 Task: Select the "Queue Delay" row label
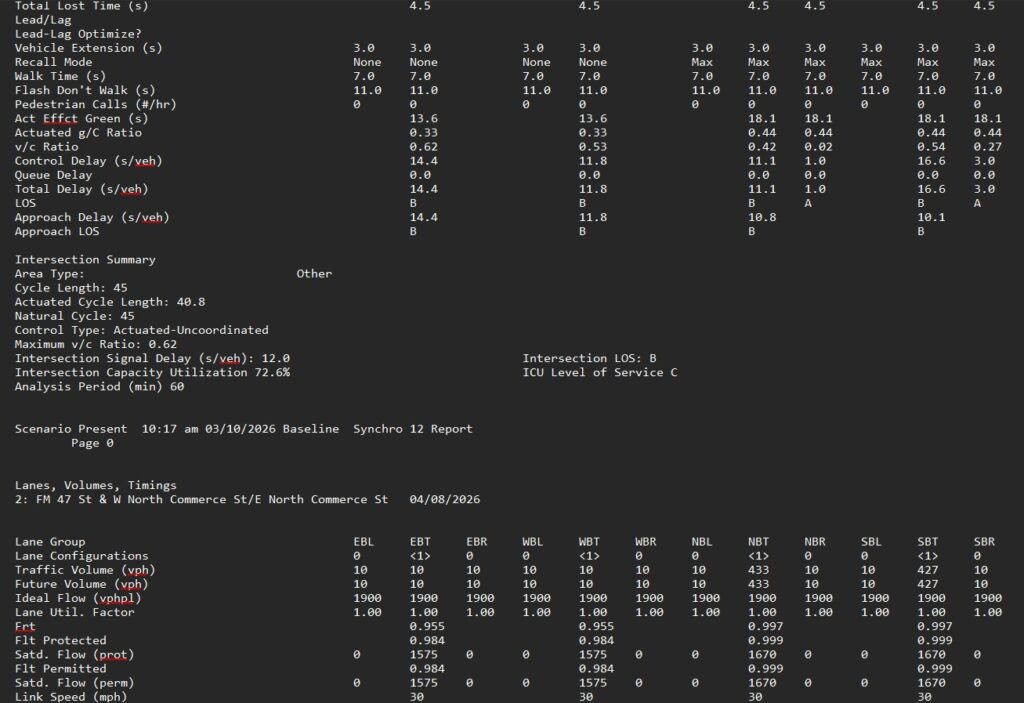click(x=54, y=175)
